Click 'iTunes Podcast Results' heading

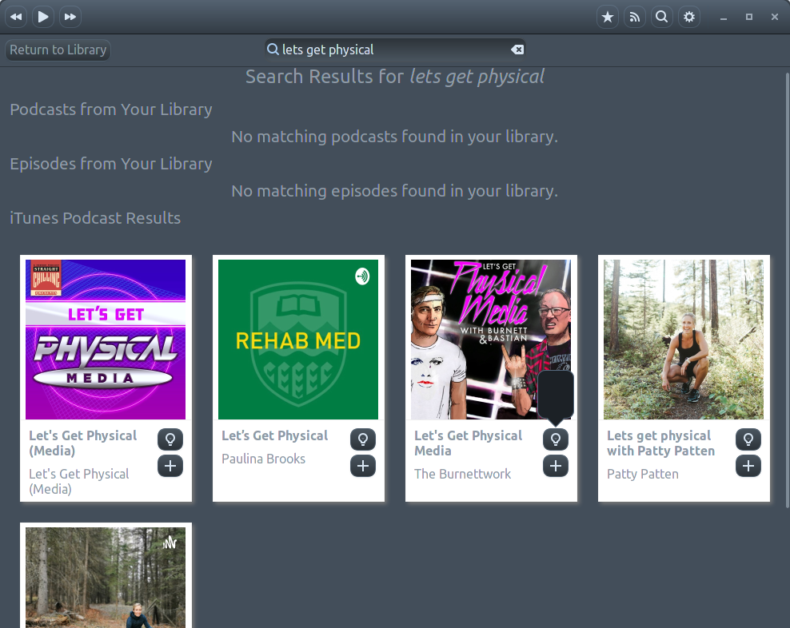pos(95,218)
